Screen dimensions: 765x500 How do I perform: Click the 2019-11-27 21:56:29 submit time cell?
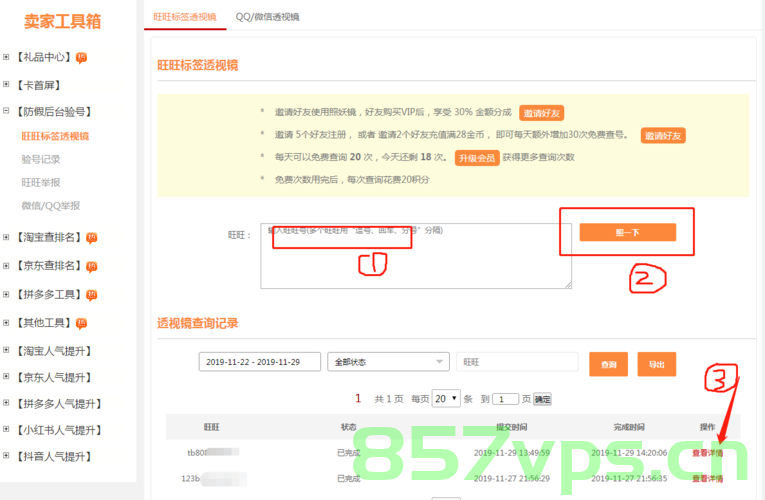[511, 479]
